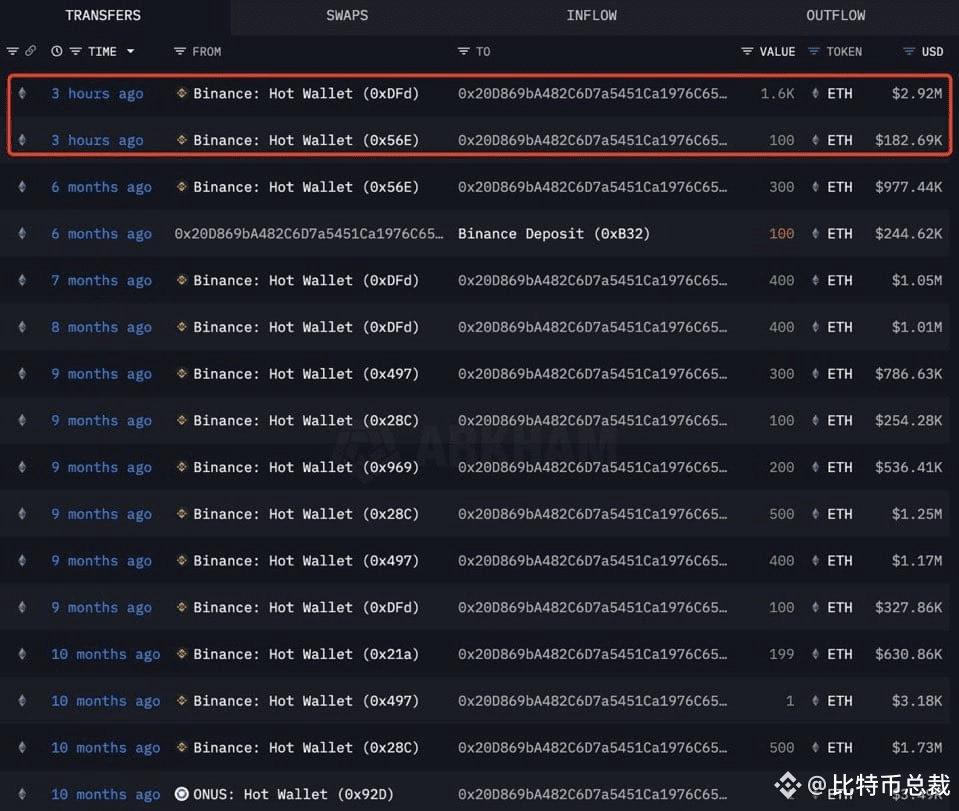The width and height of the screenshot is (959, 811).
Task: Click the clock icon beside the TIME header
Action: (x=57, y=51)
